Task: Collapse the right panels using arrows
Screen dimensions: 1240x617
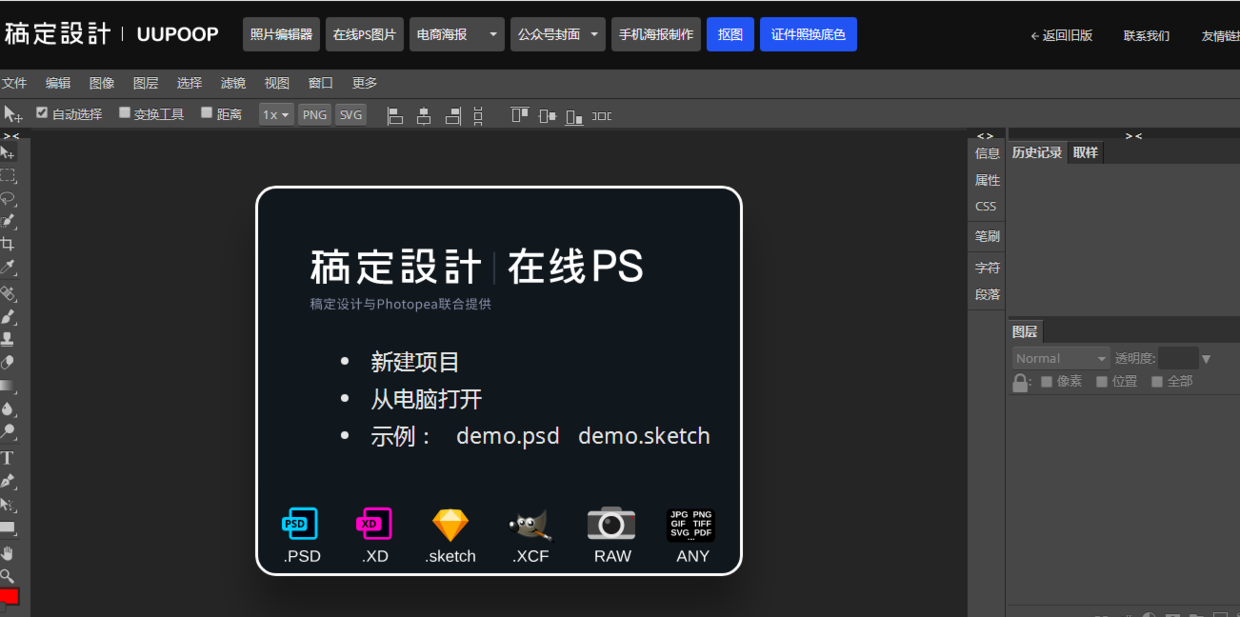Action: (x=1133, y=135)
